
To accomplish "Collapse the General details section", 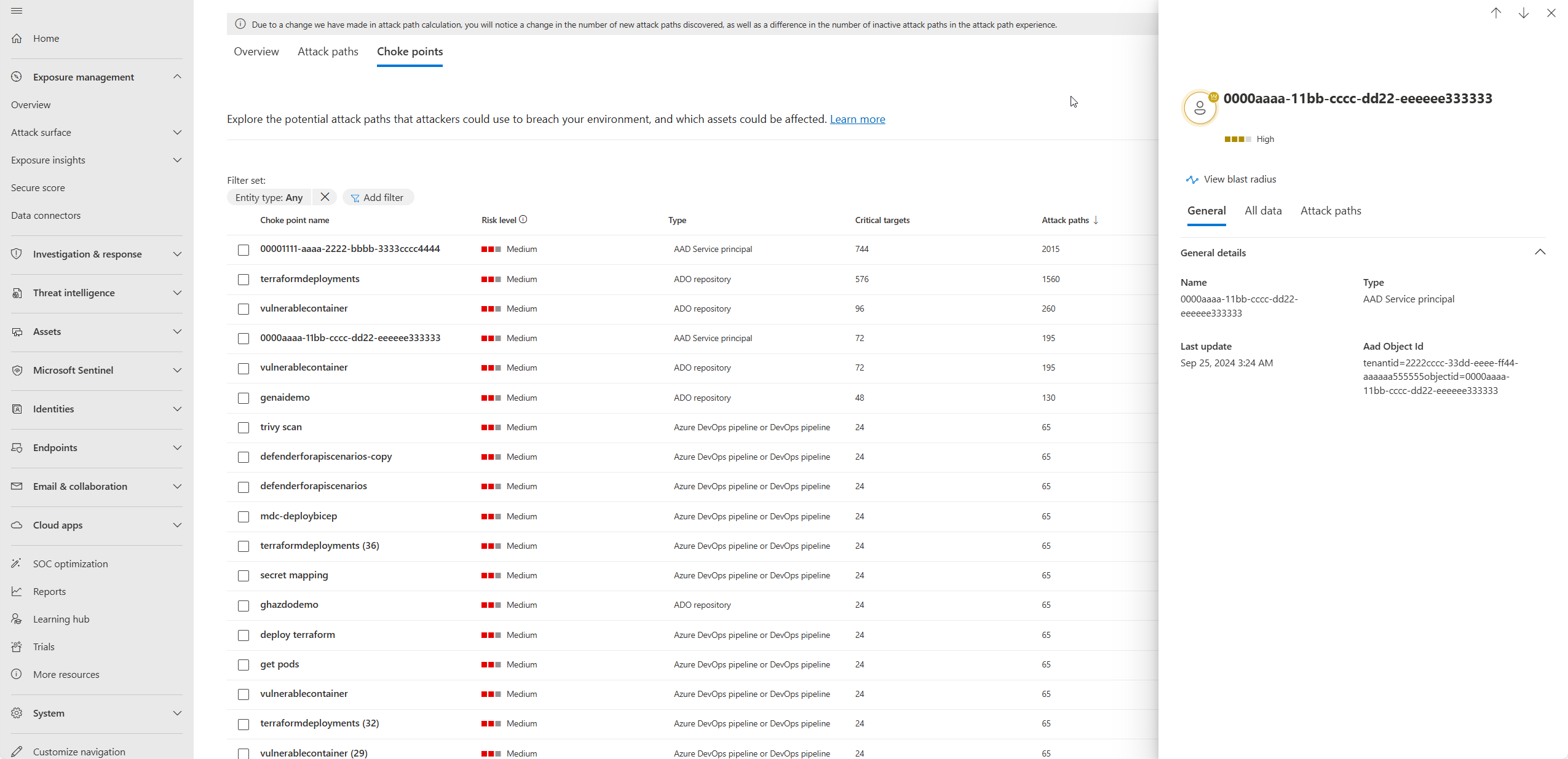I will click(1540, 252).
